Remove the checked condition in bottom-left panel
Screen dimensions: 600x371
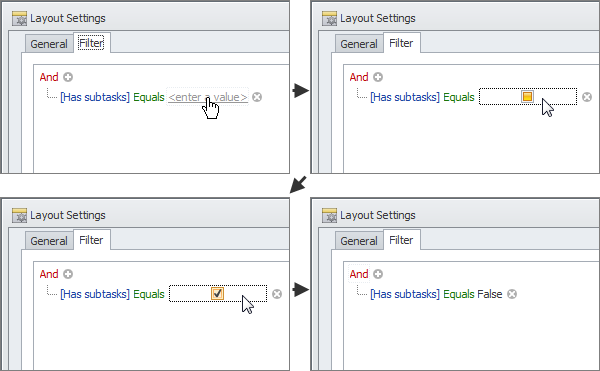277,294
